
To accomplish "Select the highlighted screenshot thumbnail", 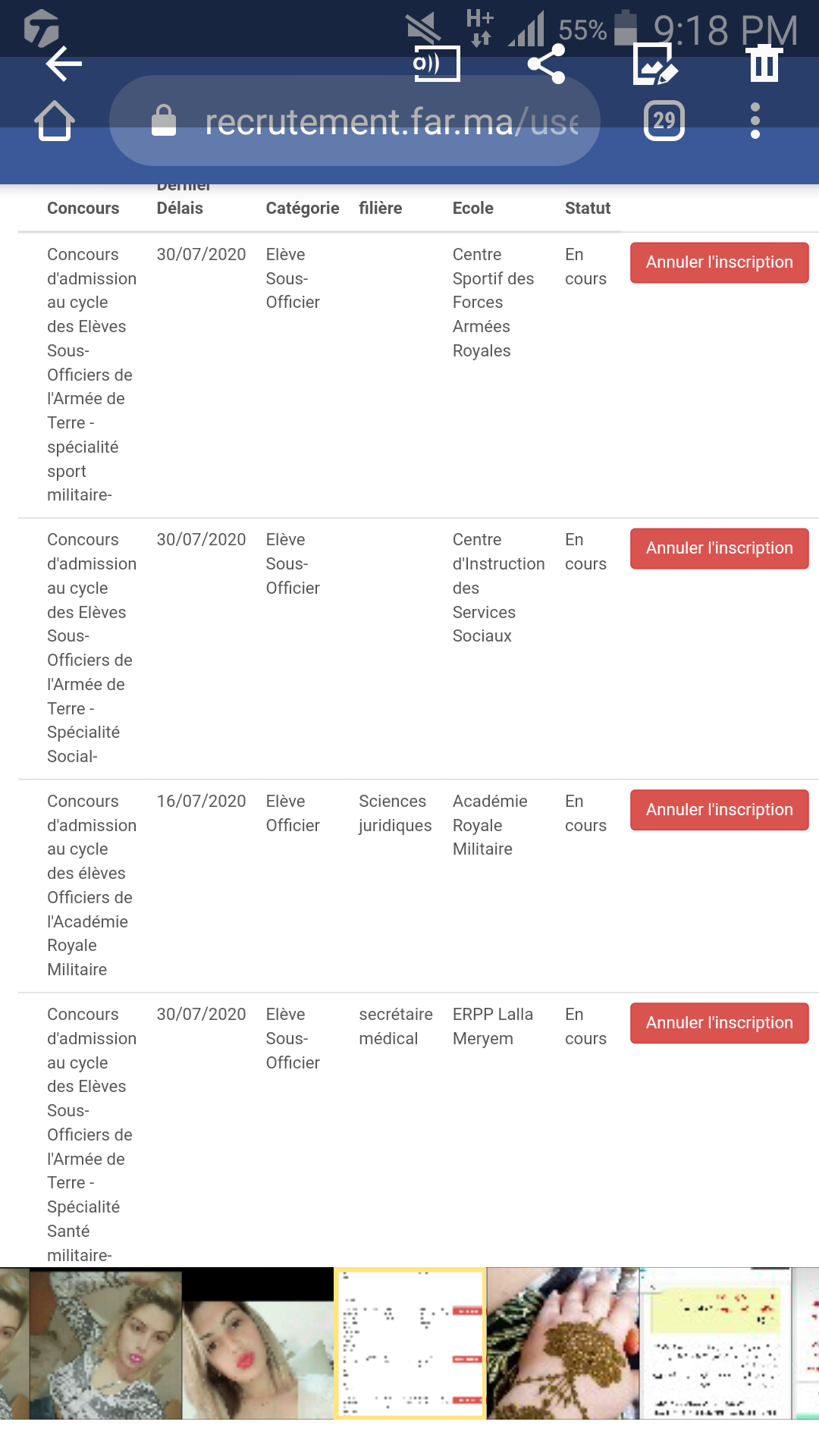I will point(409,1343).
